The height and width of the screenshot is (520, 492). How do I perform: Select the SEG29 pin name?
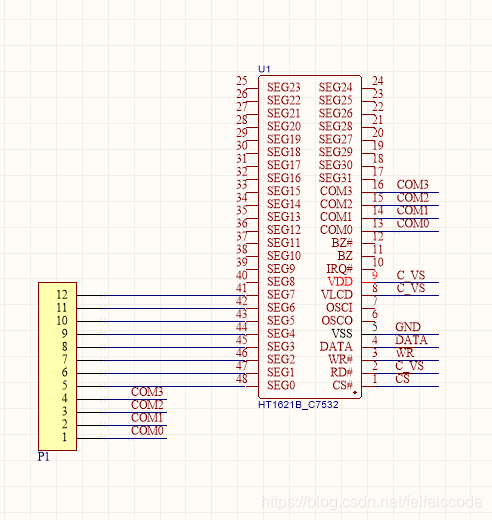coord(335,152)
